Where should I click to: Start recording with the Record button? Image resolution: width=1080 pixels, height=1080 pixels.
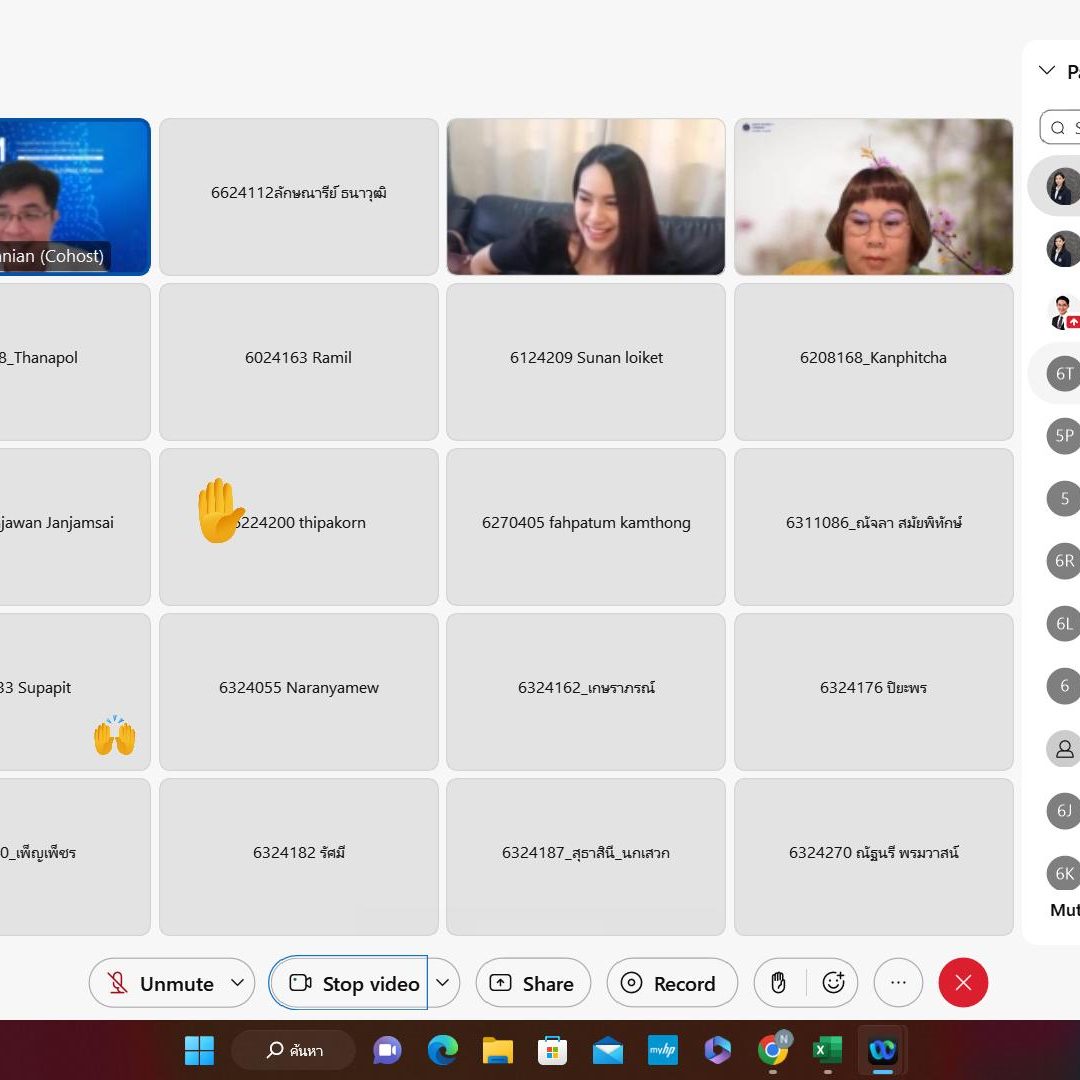(x=671, y=983)
